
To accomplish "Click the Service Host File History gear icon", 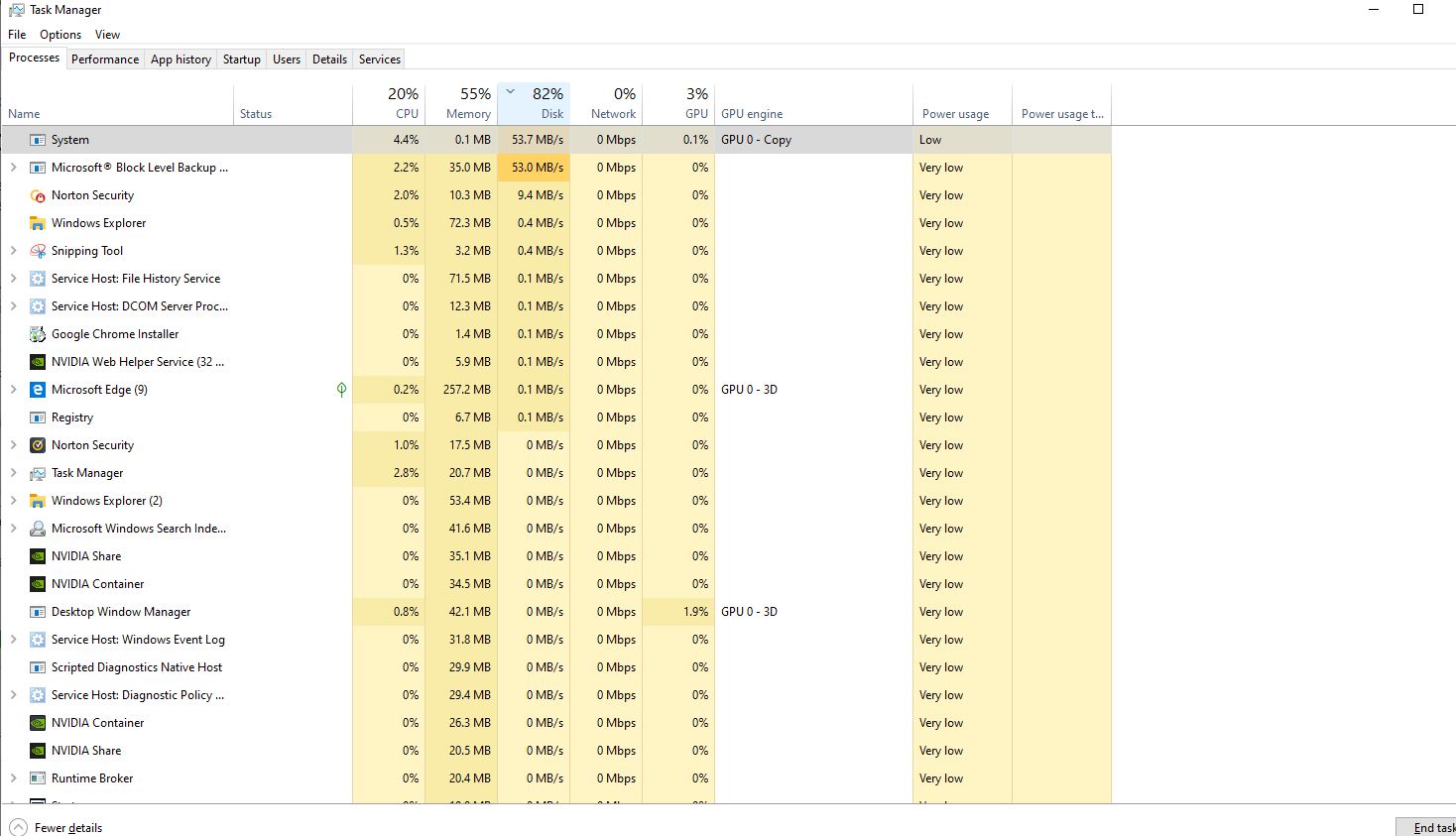I will tap(38, 279).
